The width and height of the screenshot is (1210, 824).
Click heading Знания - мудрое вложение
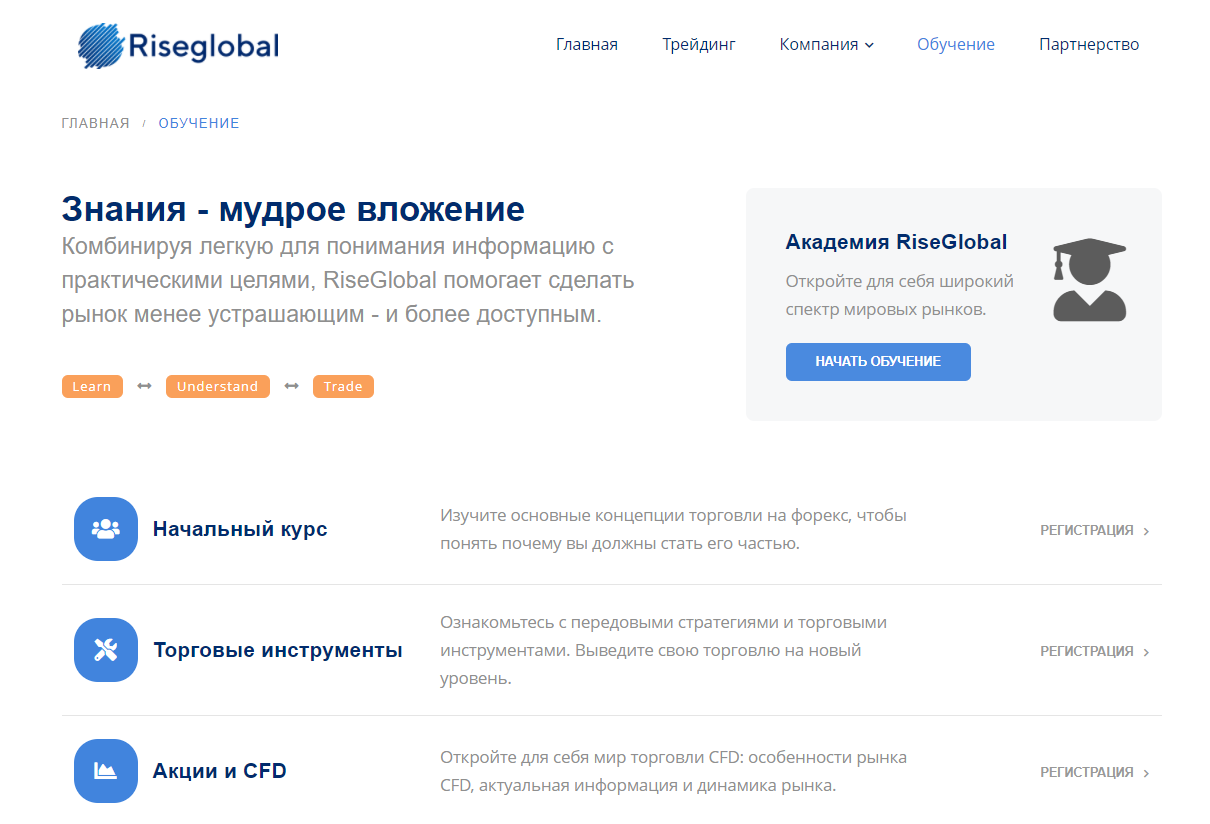click(293, 209)
